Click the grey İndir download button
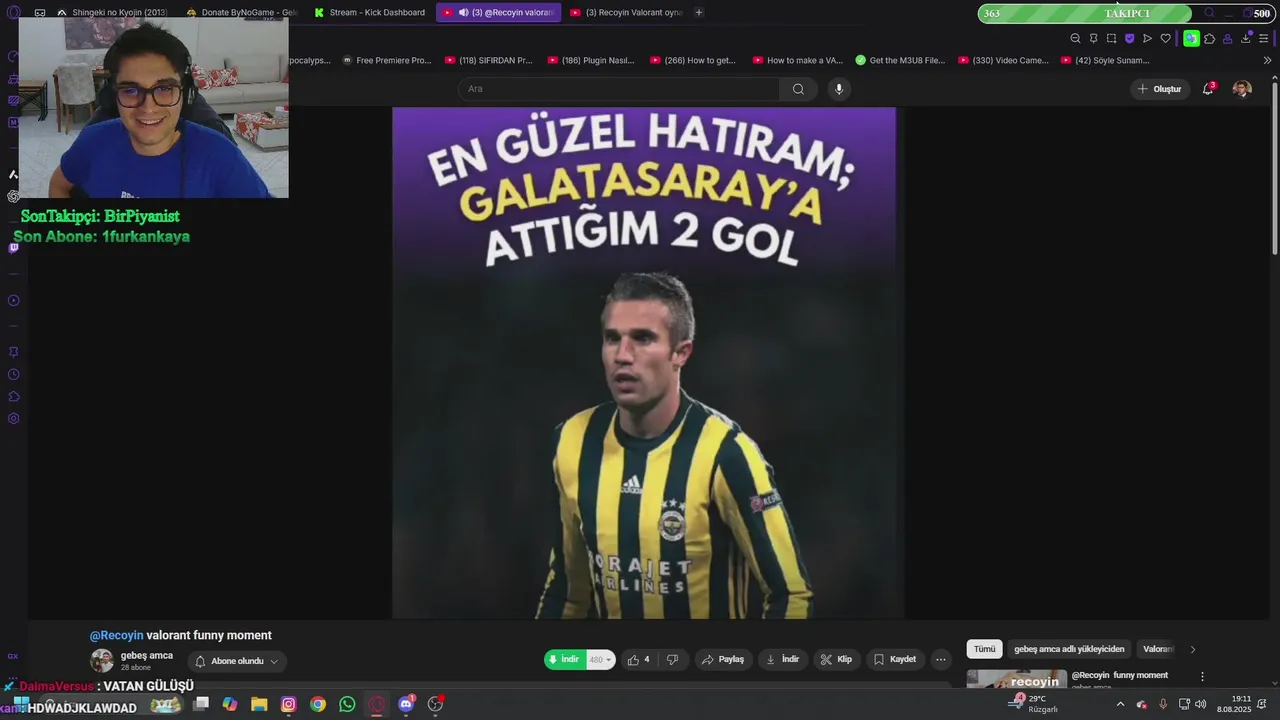 click(782, 660)
